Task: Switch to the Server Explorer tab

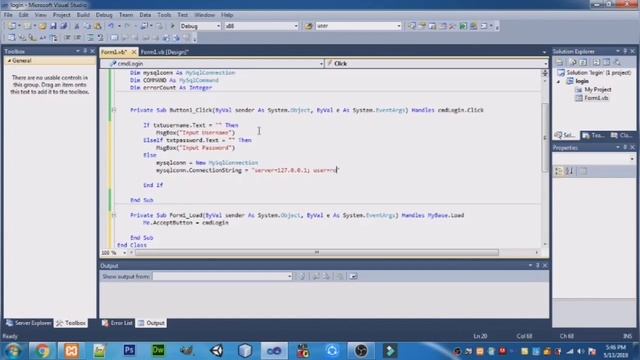Action: tap(29, 323)
